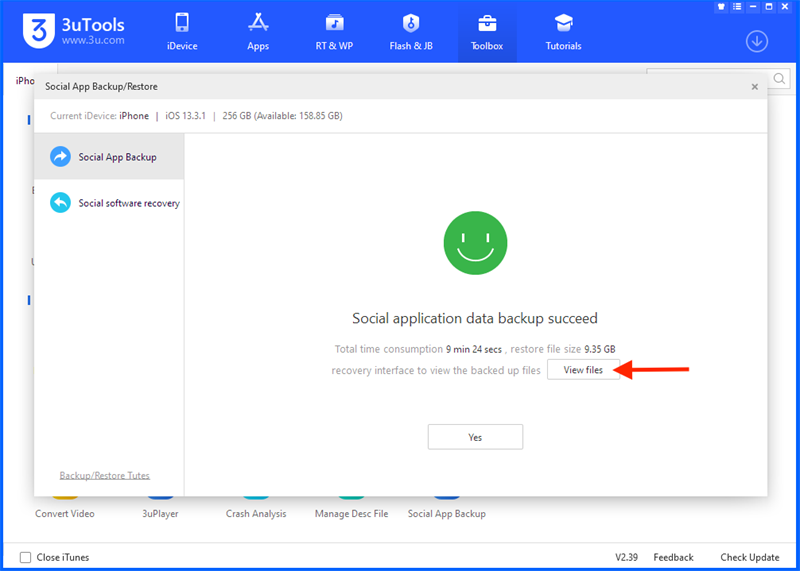Open the Flash & JB section
Viewport: 800px width, 571px height.
[411, 32]
